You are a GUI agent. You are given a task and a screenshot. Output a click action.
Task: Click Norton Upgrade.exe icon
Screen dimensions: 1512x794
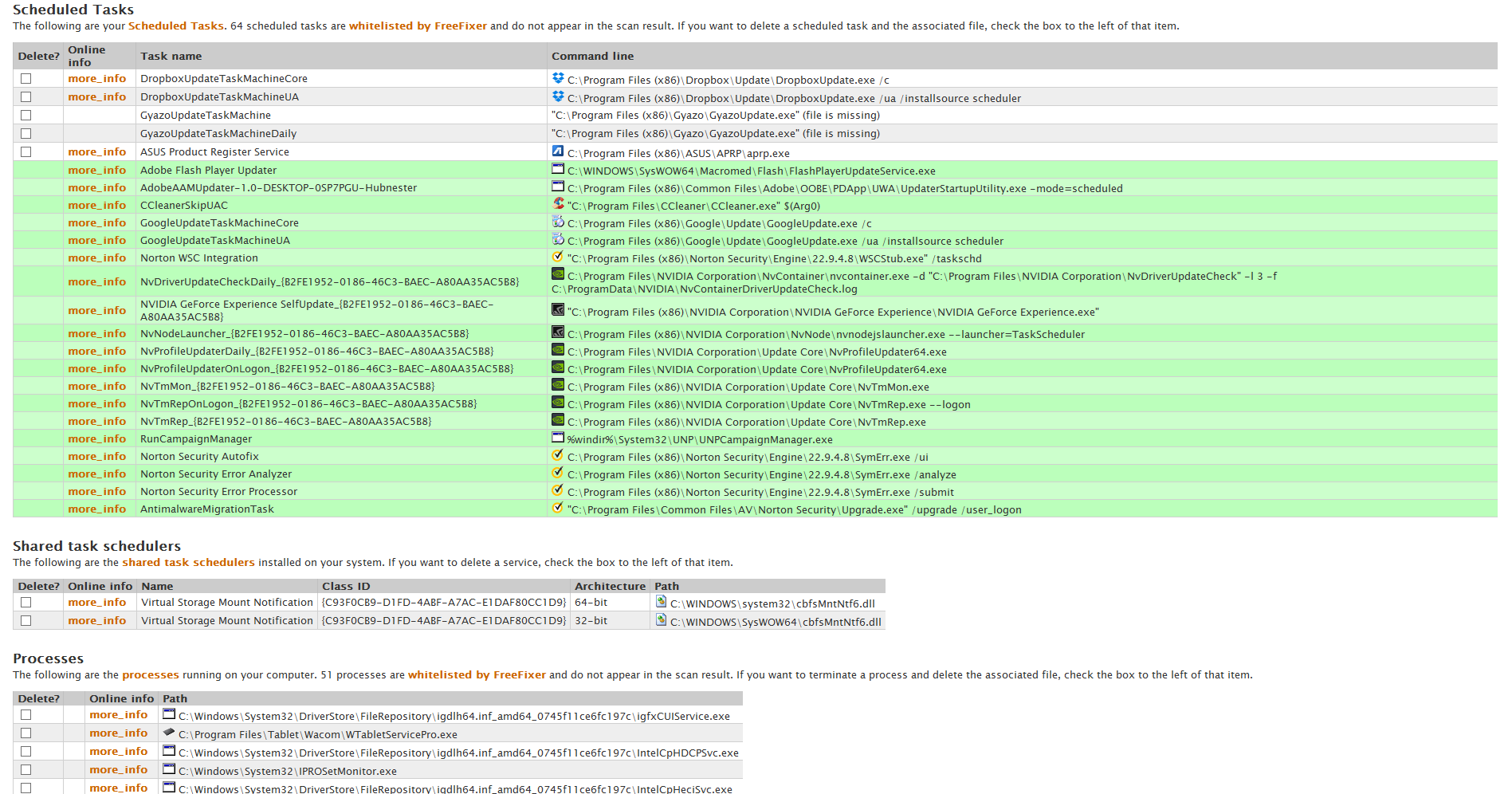pos(558,508)
